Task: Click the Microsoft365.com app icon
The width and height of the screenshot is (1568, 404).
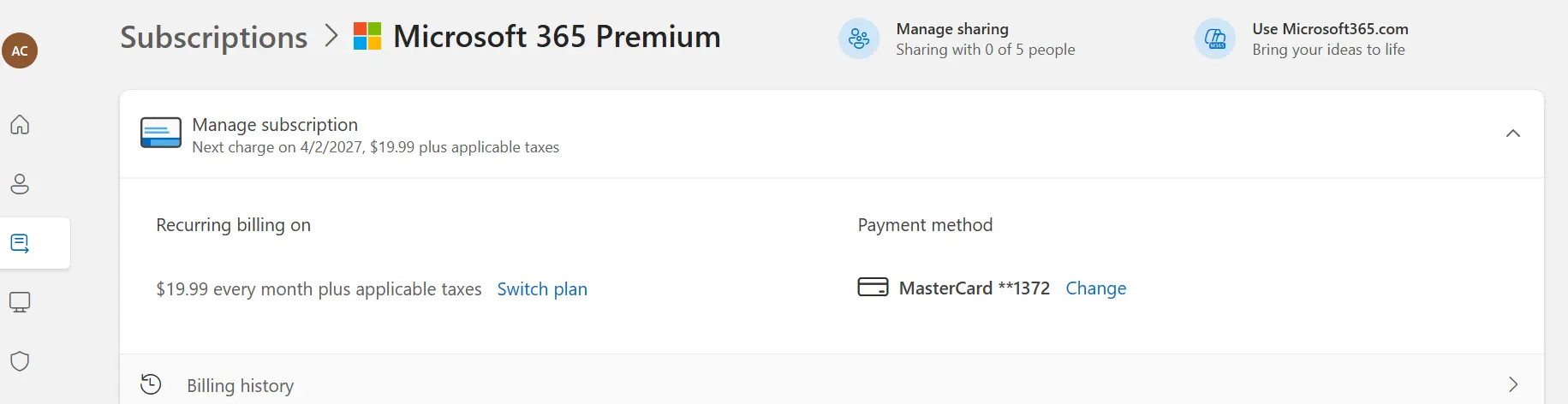Action: tap(1215, 39)
